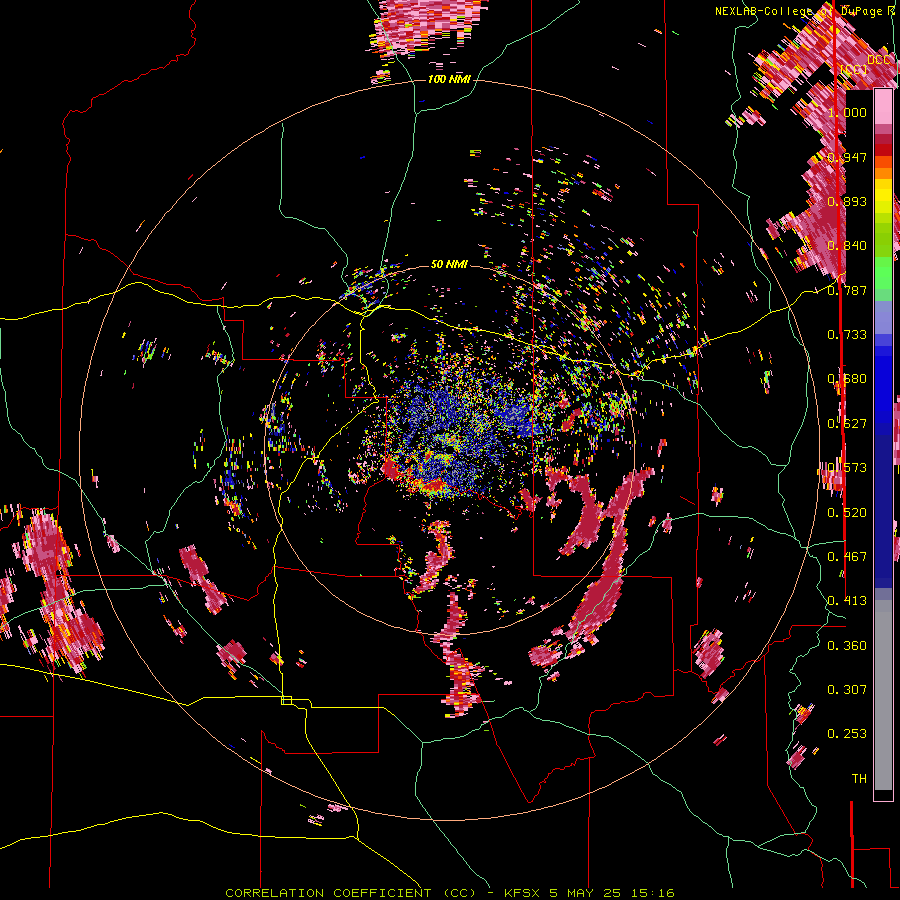Click the 'TH' threshold label on scale
The height and width of the screenshot is (900, 900).
(859, 779)
